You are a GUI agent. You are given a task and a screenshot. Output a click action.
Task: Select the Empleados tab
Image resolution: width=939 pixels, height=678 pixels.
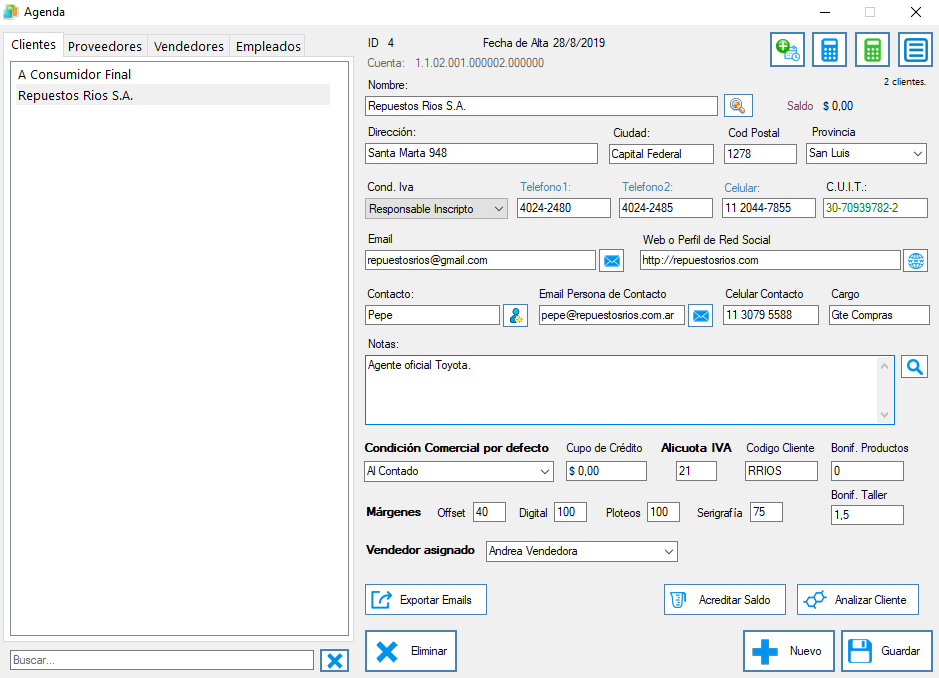(268, 46)
